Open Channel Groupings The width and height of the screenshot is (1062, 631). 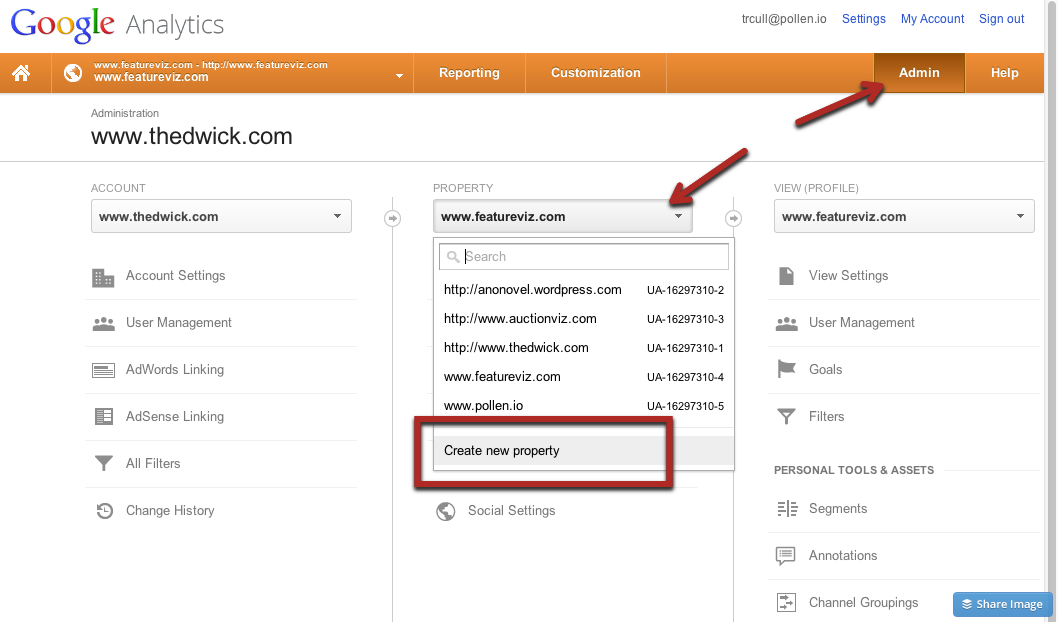tap(864, 603)
